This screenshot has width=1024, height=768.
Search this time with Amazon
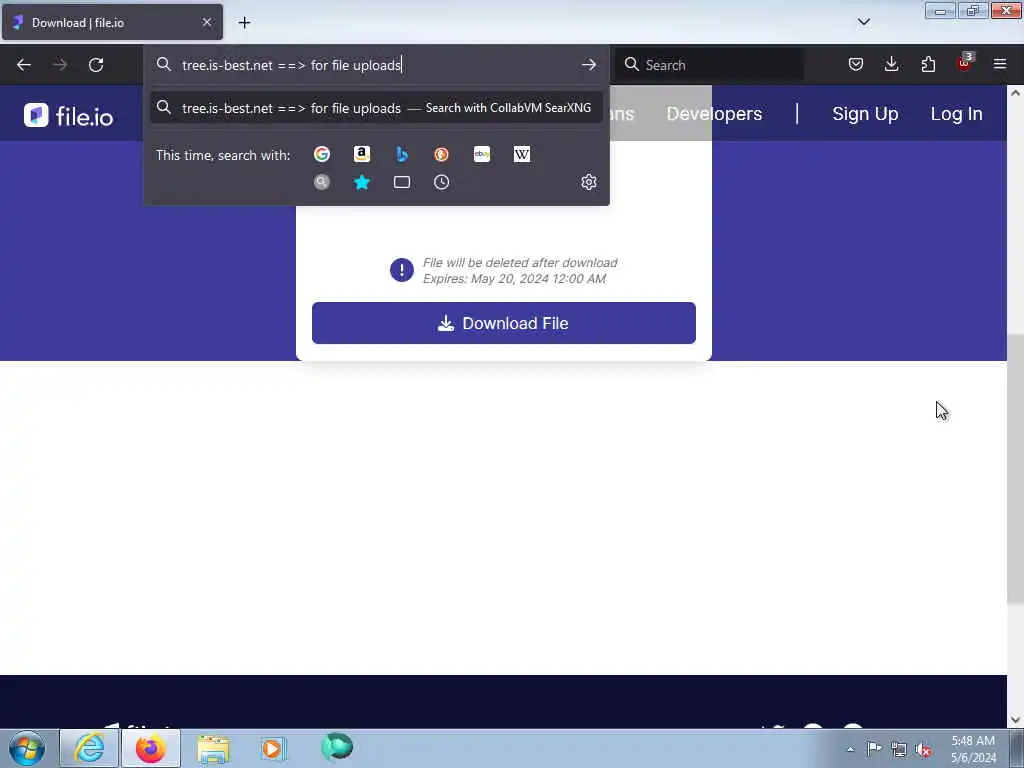click(x=362, y=154)
